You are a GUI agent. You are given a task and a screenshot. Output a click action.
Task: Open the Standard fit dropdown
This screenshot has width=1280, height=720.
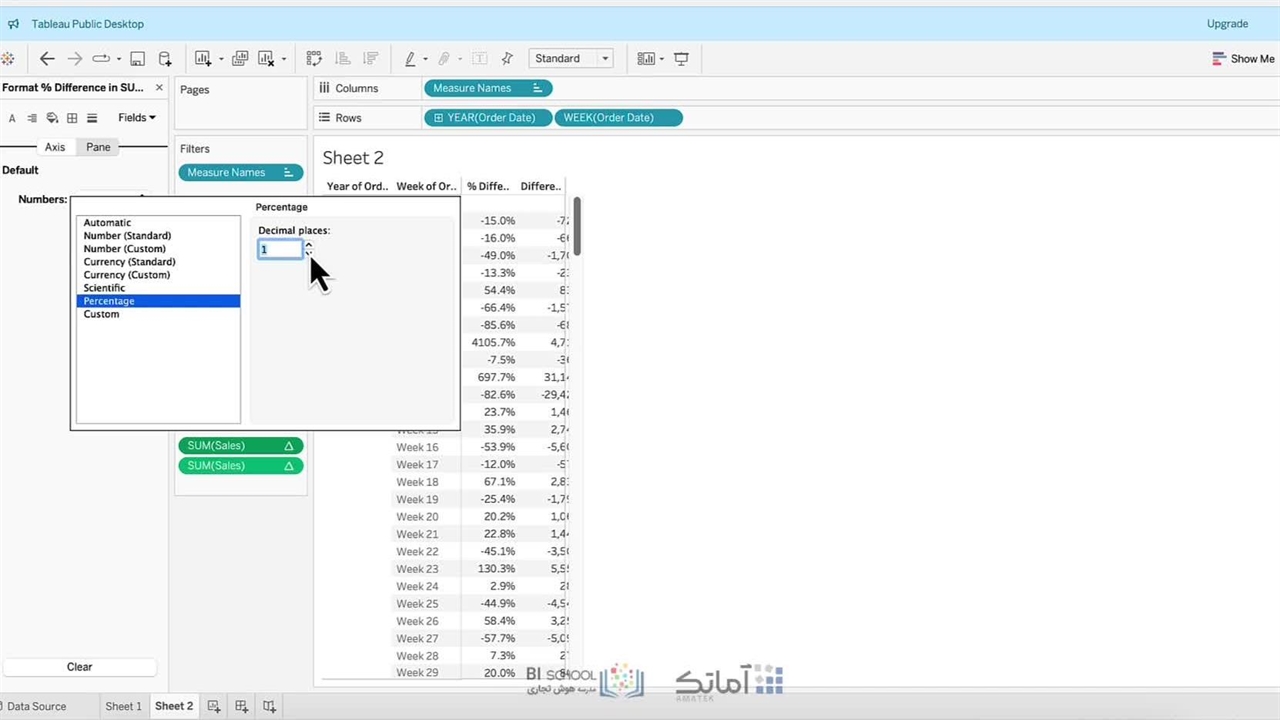coord(571,59)
